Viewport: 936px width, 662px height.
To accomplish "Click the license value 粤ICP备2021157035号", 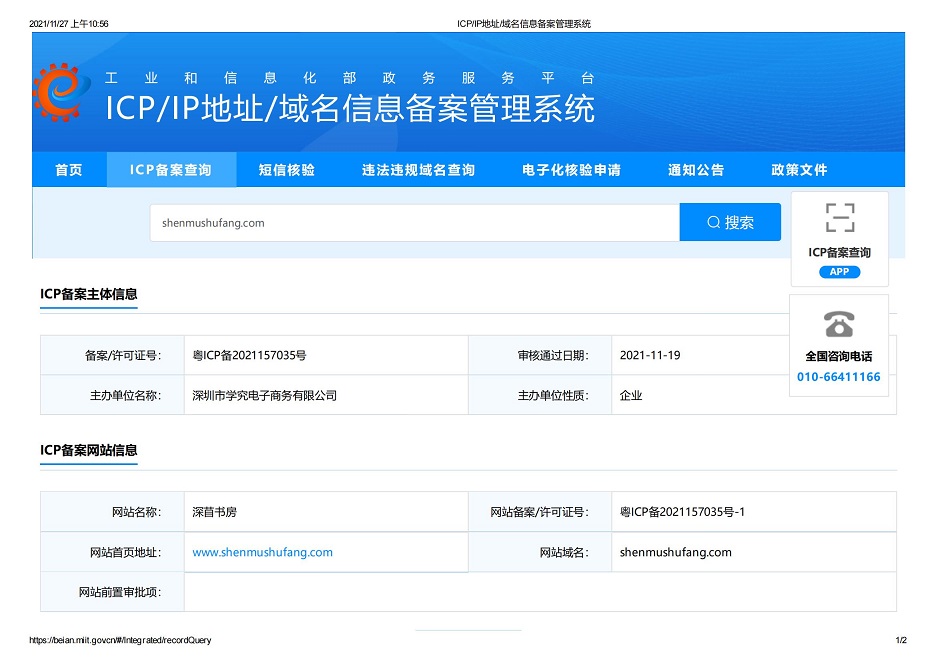I will click(x=249, y=355).
